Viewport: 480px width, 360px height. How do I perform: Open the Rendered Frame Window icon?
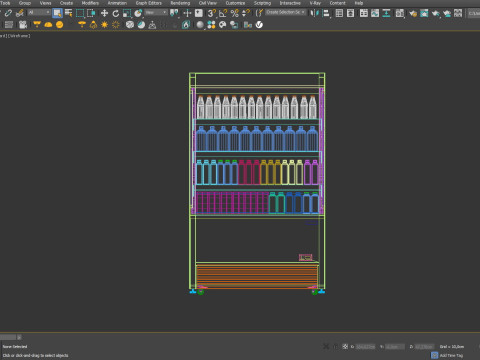click(424, 13)
